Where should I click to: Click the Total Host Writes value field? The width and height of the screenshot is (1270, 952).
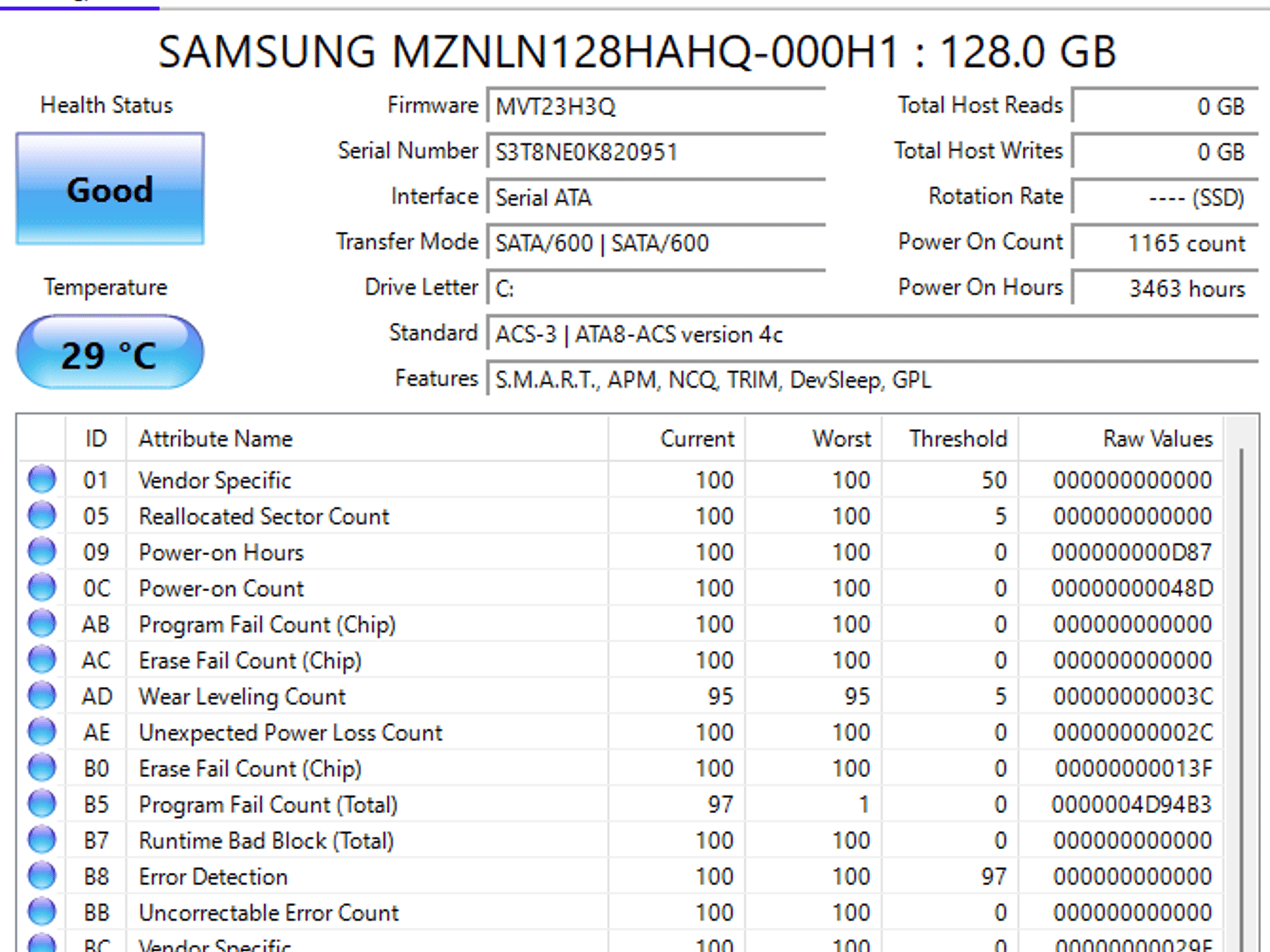pos(1165,151)
